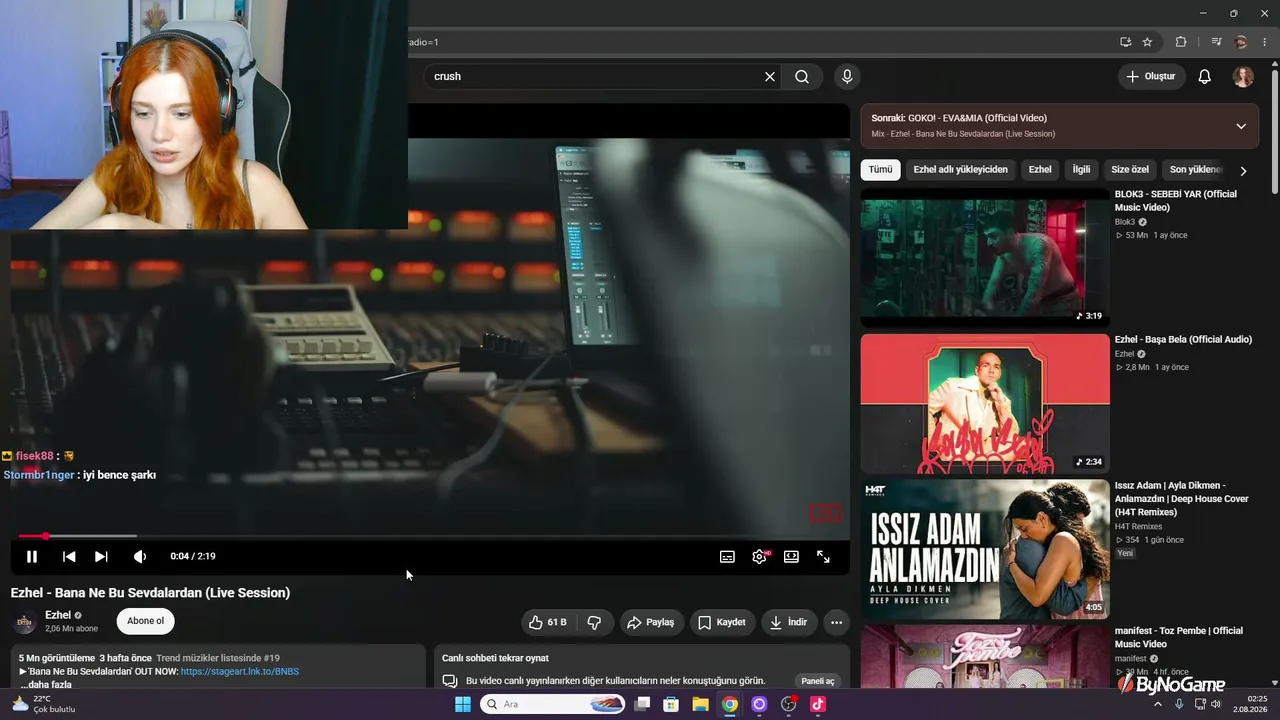Pause the Ezhel video

click(x=32, y=557)
